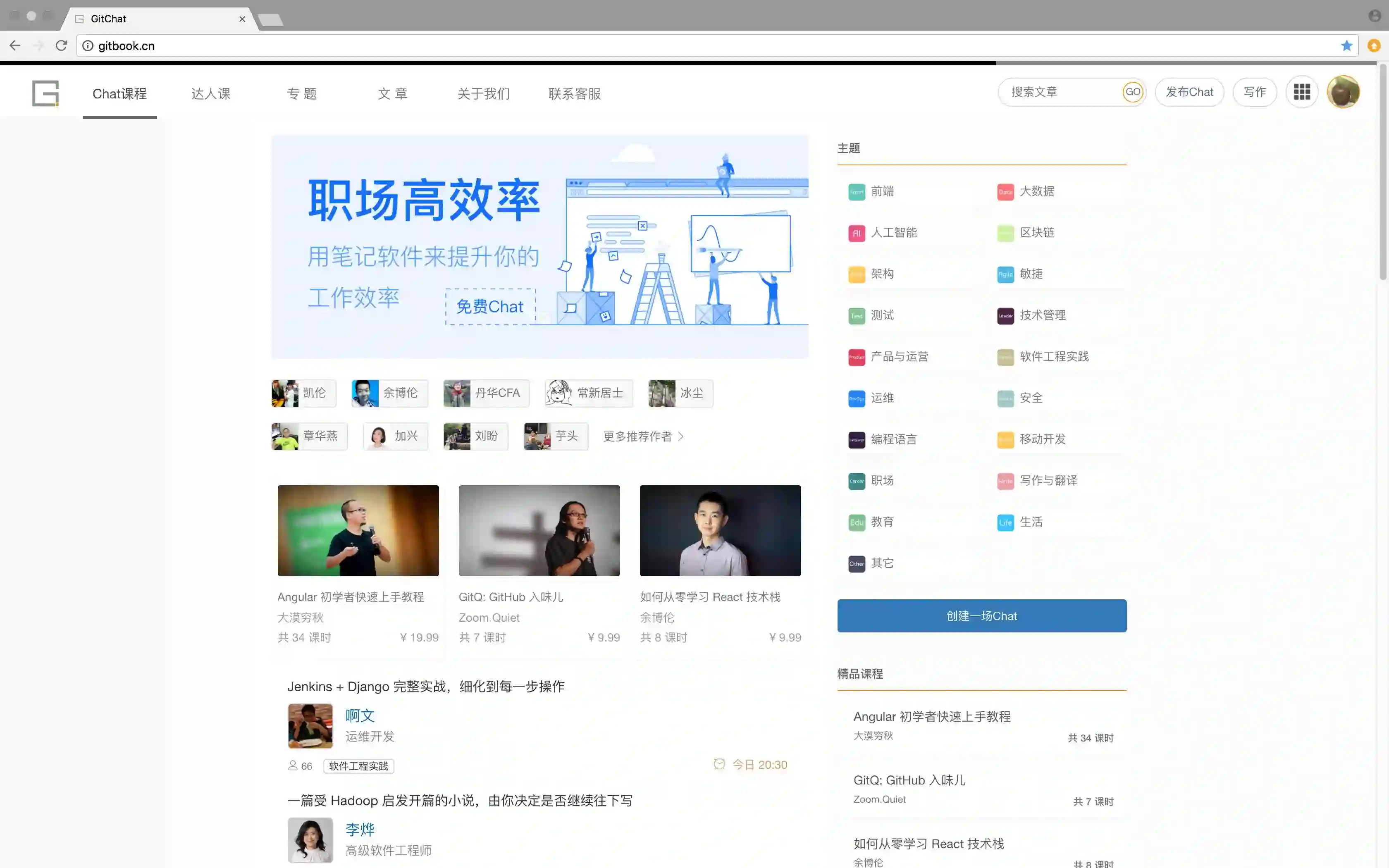Viewport: 1389px width, 868px height.
Task: Open the 其它 Other topic icon
Action: click(x=857, y=564)
